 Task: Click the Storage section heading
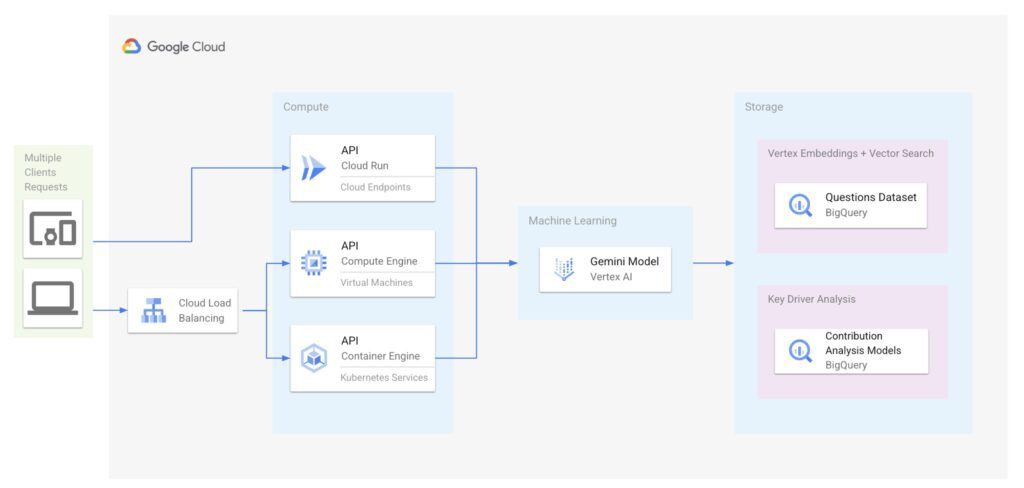[x=764, y=107]
